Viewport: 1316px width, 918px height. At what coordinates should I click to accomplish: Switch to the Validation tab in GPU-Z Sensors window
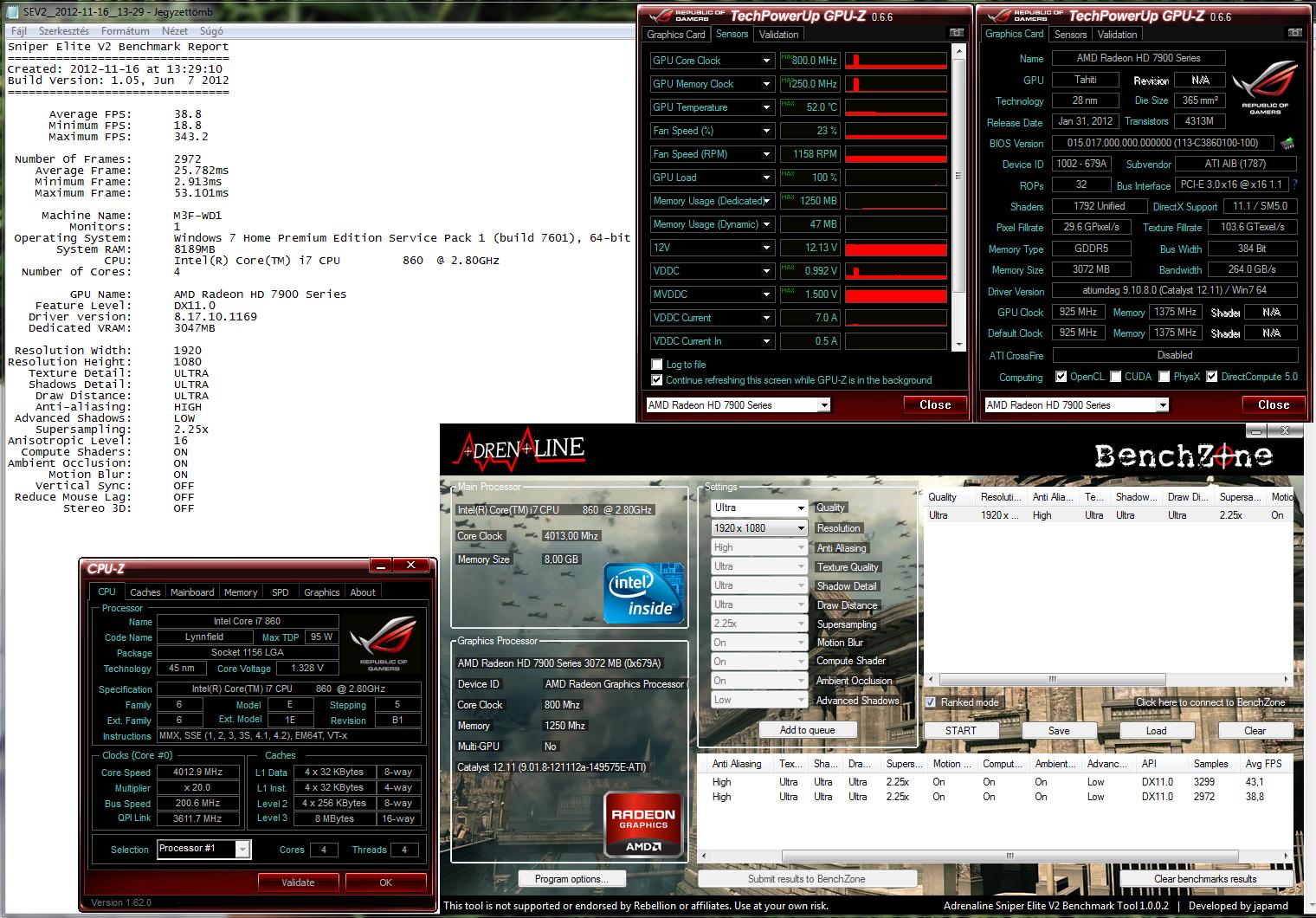[778, 35]
